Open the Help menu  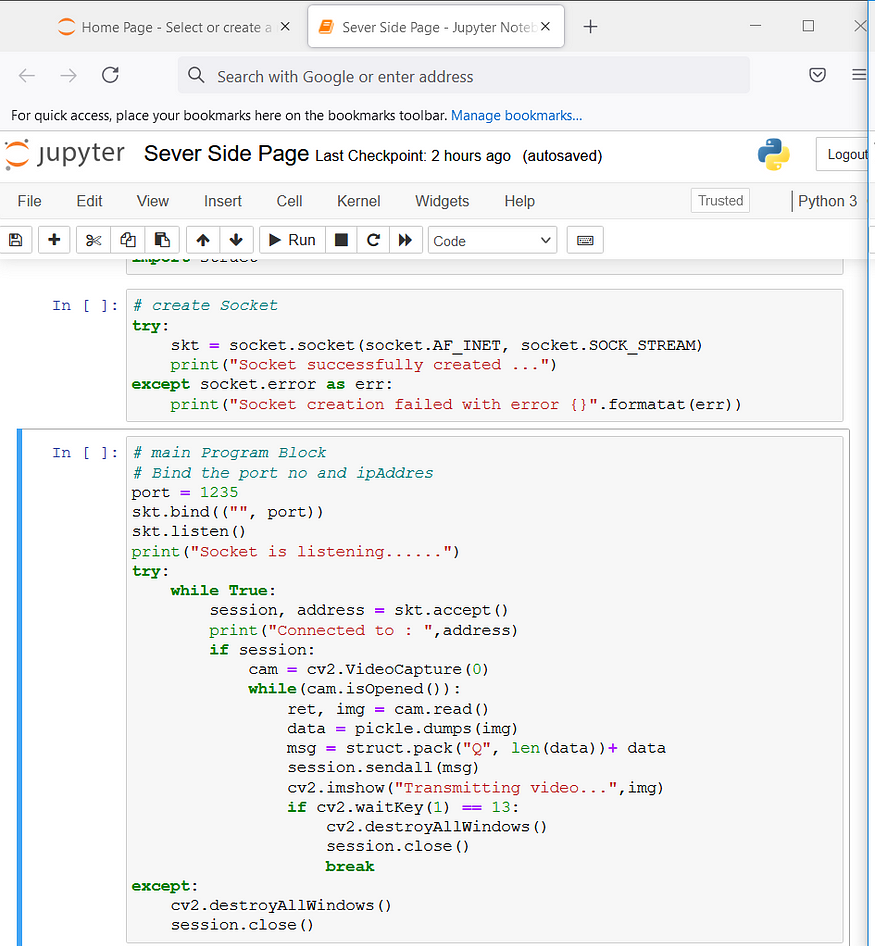(x=520, y=201)
